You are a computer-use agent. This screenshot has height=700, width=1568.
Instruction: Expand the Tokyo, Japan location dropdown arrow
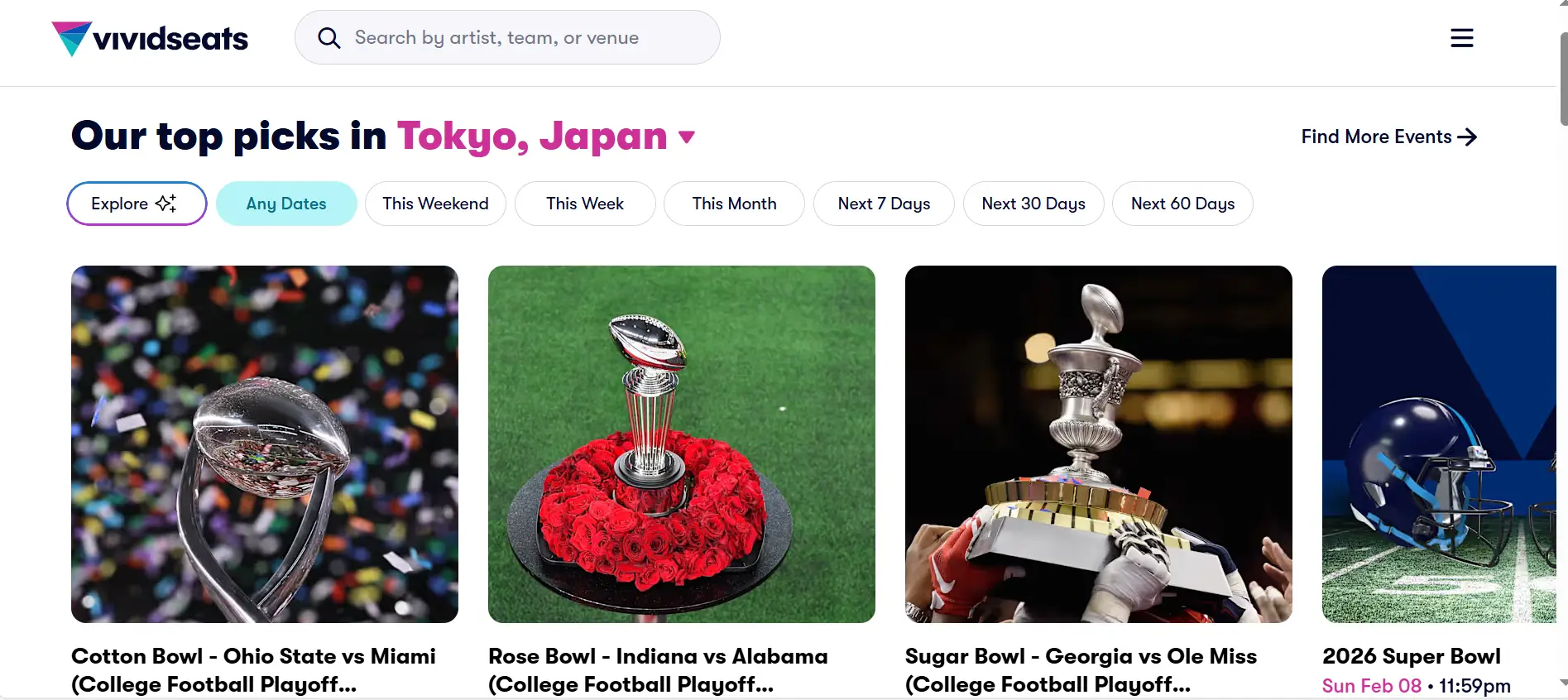tap(687, 137)
